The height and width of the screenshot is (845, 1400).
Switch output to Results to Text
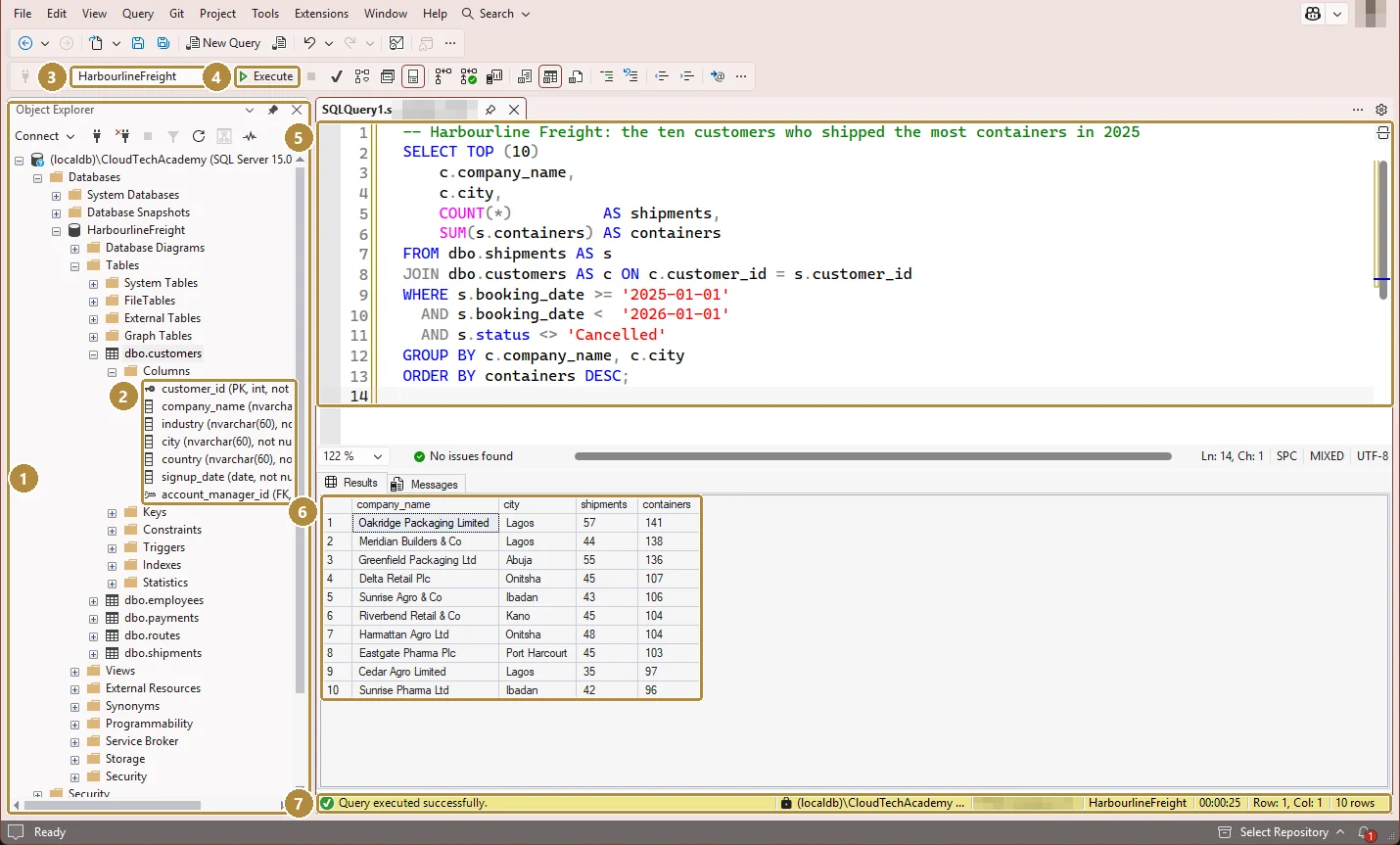pos(525,76)
